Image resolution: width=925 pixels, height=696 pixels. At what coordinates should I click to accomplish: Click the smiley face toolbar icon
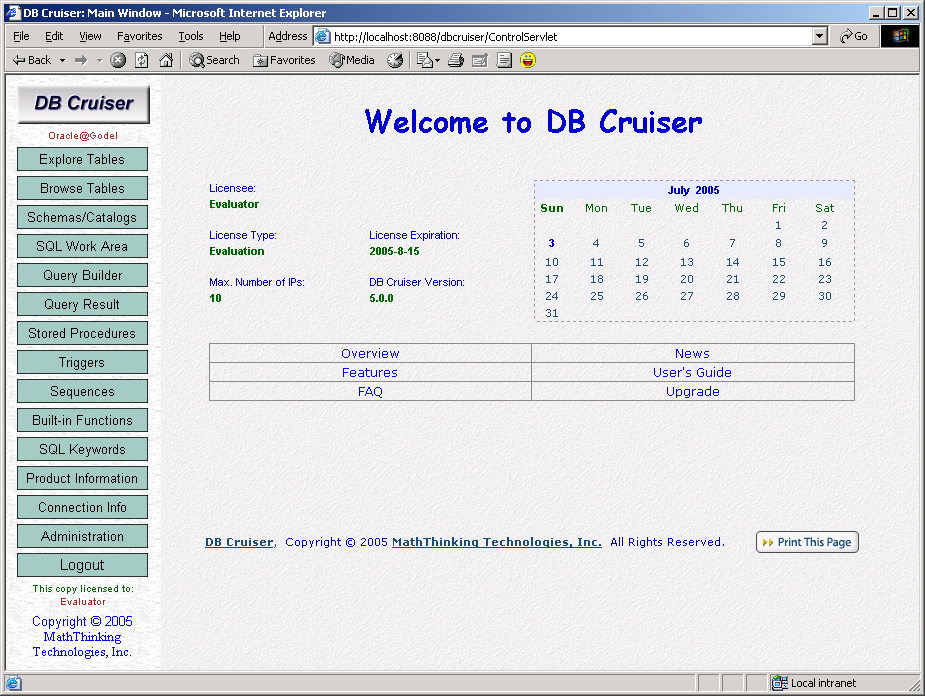pyautogui.click(x=528, y=60)
